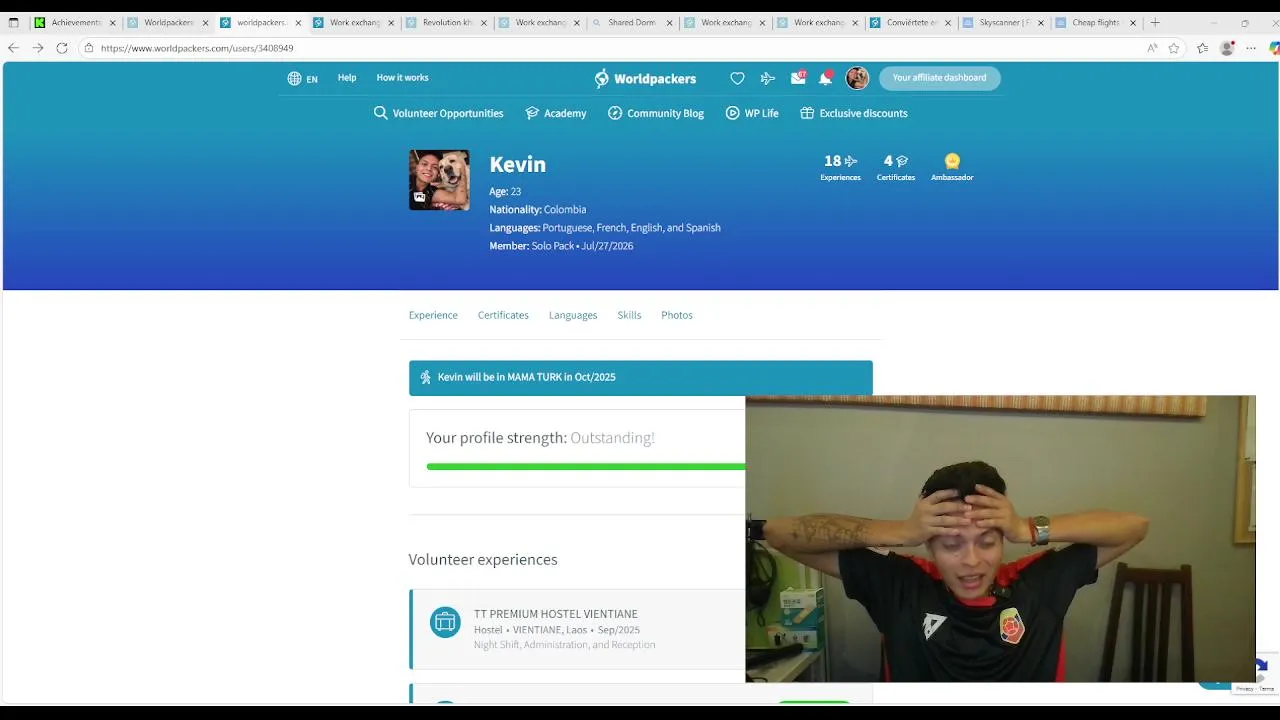Screen dimensions: 1280x720
Task: Switch to the Cheap flights browser tab
Action: click(x=1095, y=22)
